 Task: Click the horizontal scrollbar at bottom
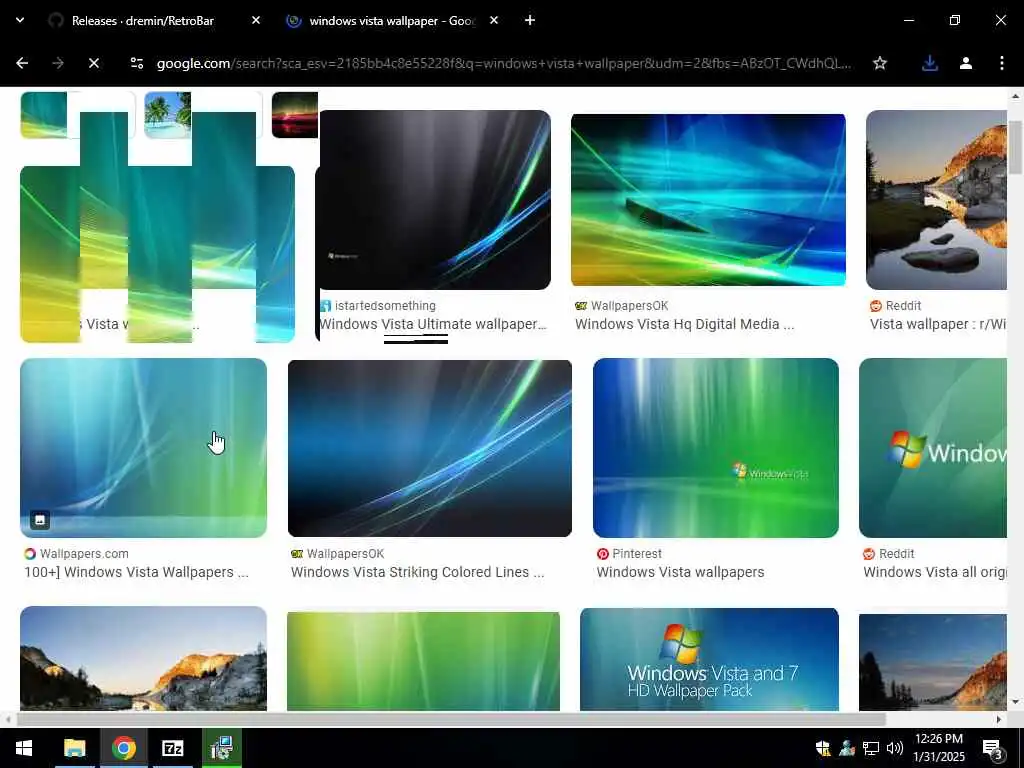(451, 720)
